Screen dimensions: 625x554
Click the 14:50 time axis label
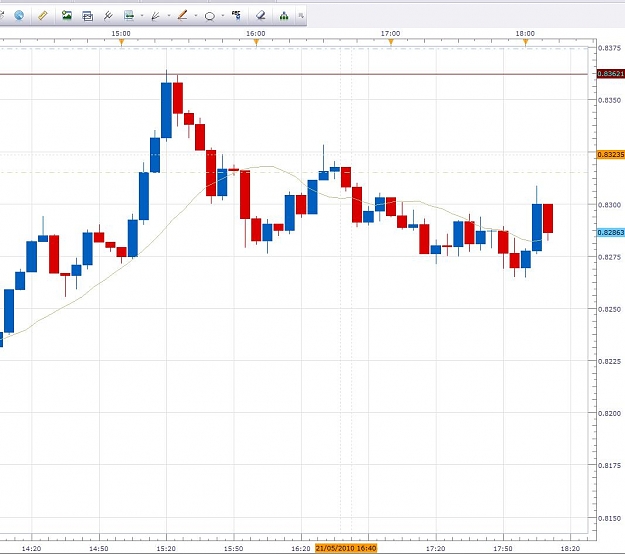click(x=99, y=549)
